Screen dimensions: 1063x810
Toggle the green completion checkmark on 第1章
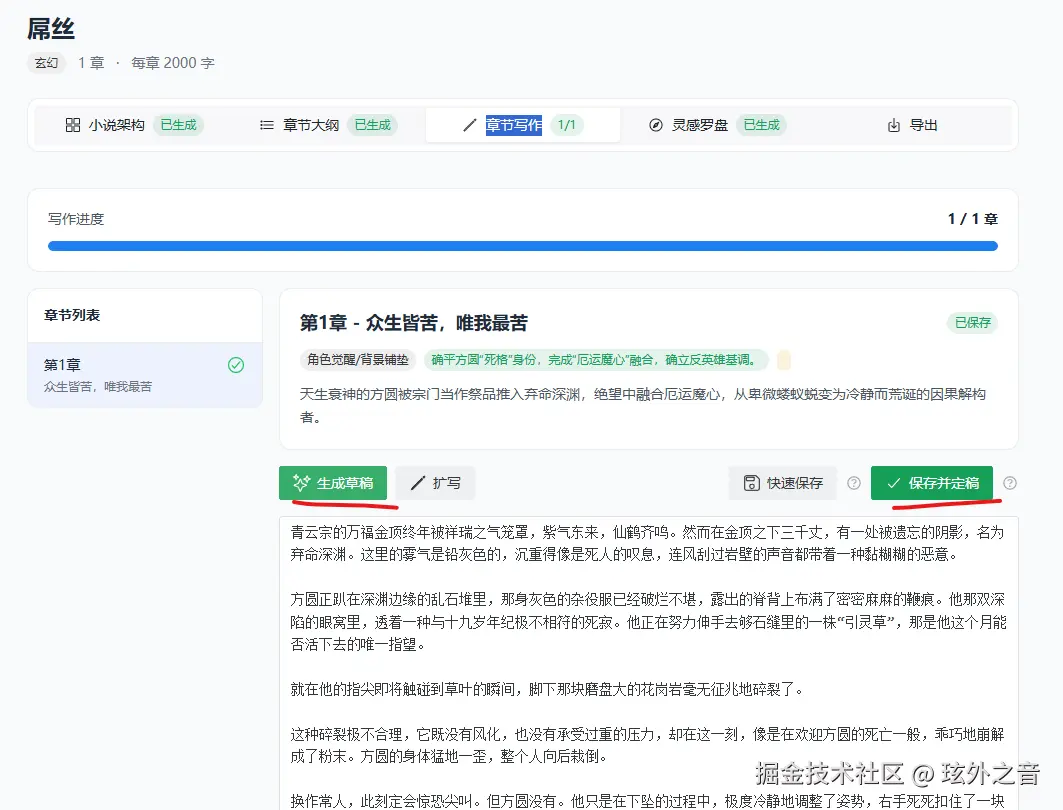(x=235, y=366)
